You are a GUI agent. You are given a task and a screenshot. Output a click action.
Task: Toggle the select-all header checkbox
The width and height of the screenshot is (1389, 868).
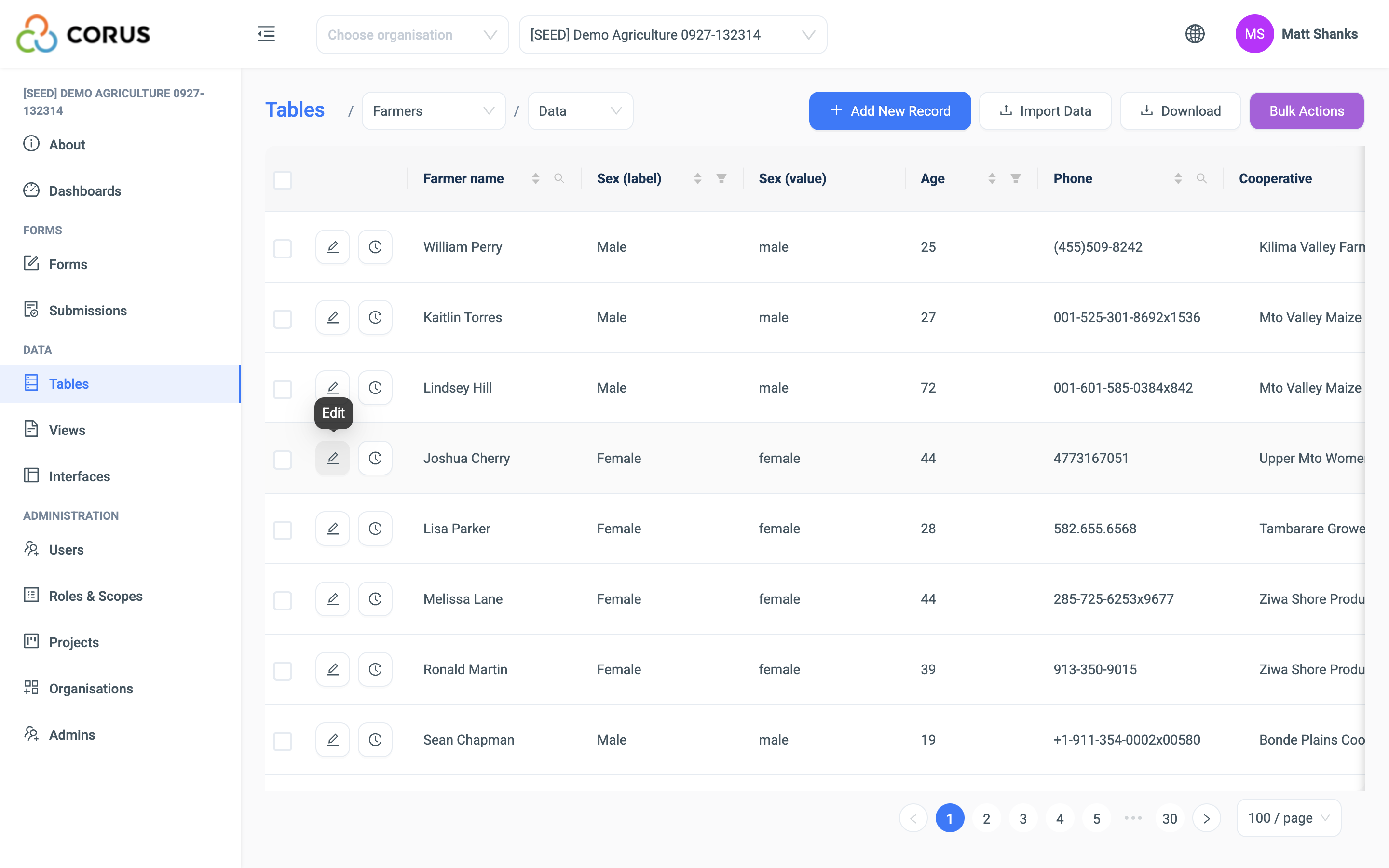coord(283,180)
